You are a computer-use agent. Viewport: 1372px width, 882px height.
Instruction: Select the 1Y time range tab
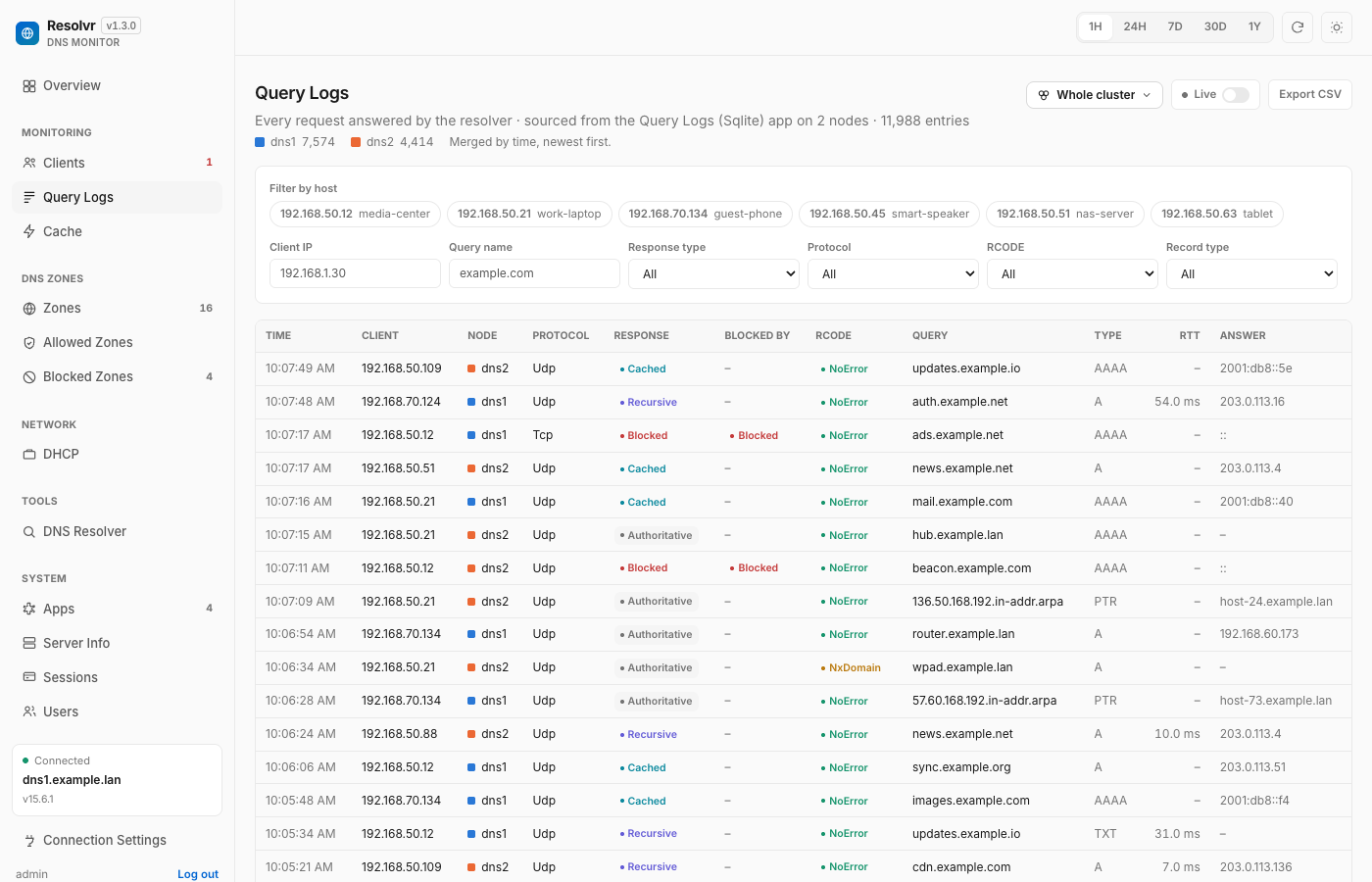tap(1254, 26)
